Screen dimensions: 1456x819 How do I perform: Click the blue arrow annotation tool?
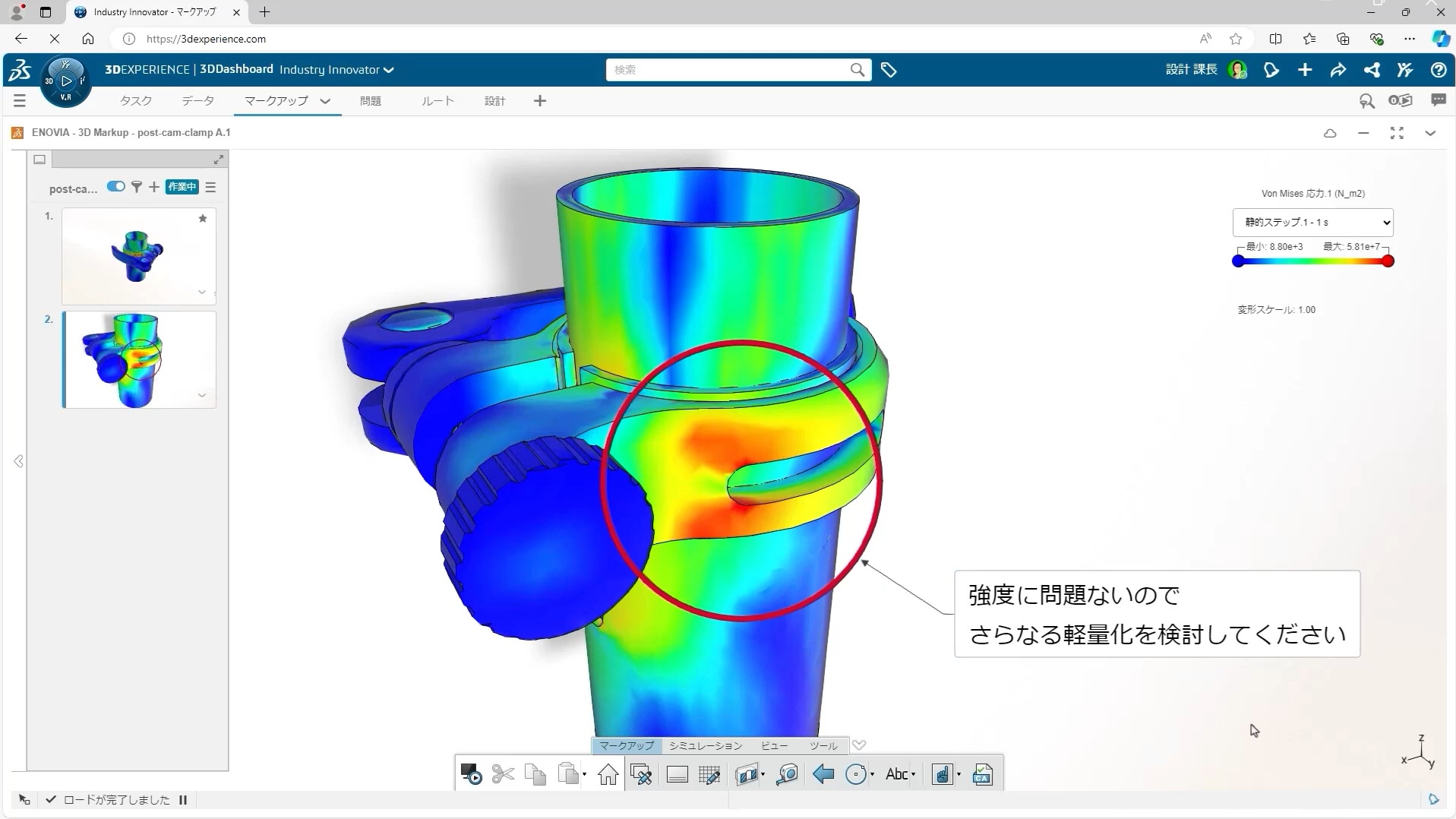(x=823, y=774)
